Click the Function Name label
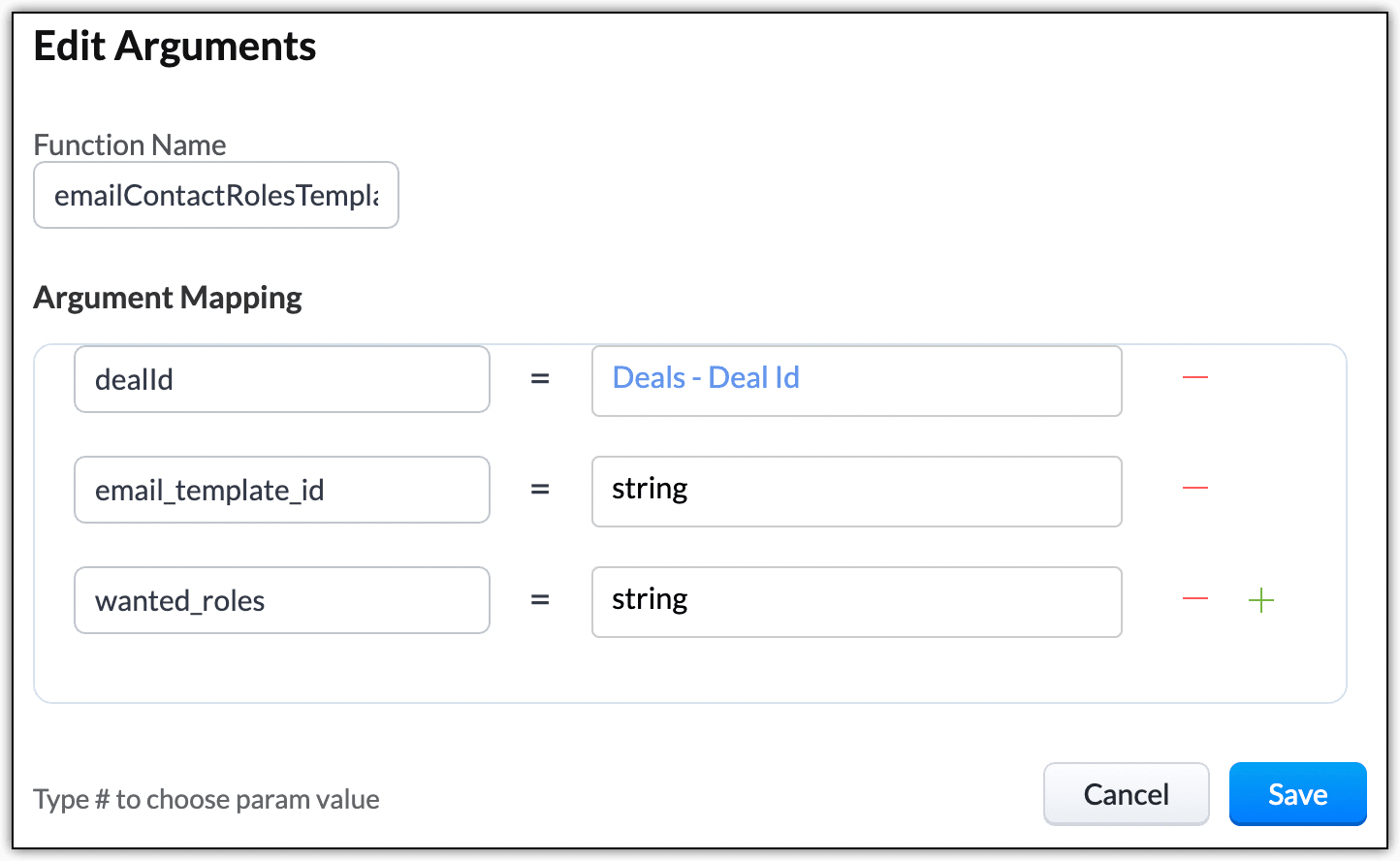This screenshot has height=861, width=1400. click(x=130, y=145)
